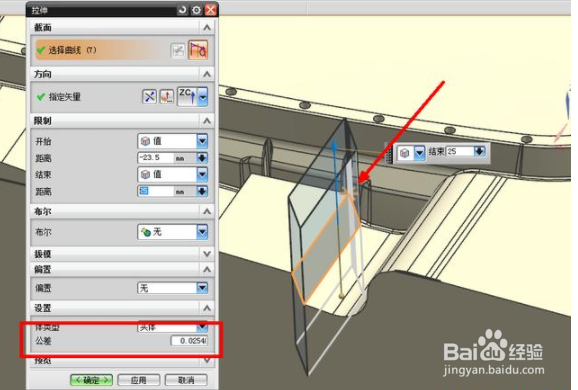
Task: Click the 取消 button
Action: (186, 380)
